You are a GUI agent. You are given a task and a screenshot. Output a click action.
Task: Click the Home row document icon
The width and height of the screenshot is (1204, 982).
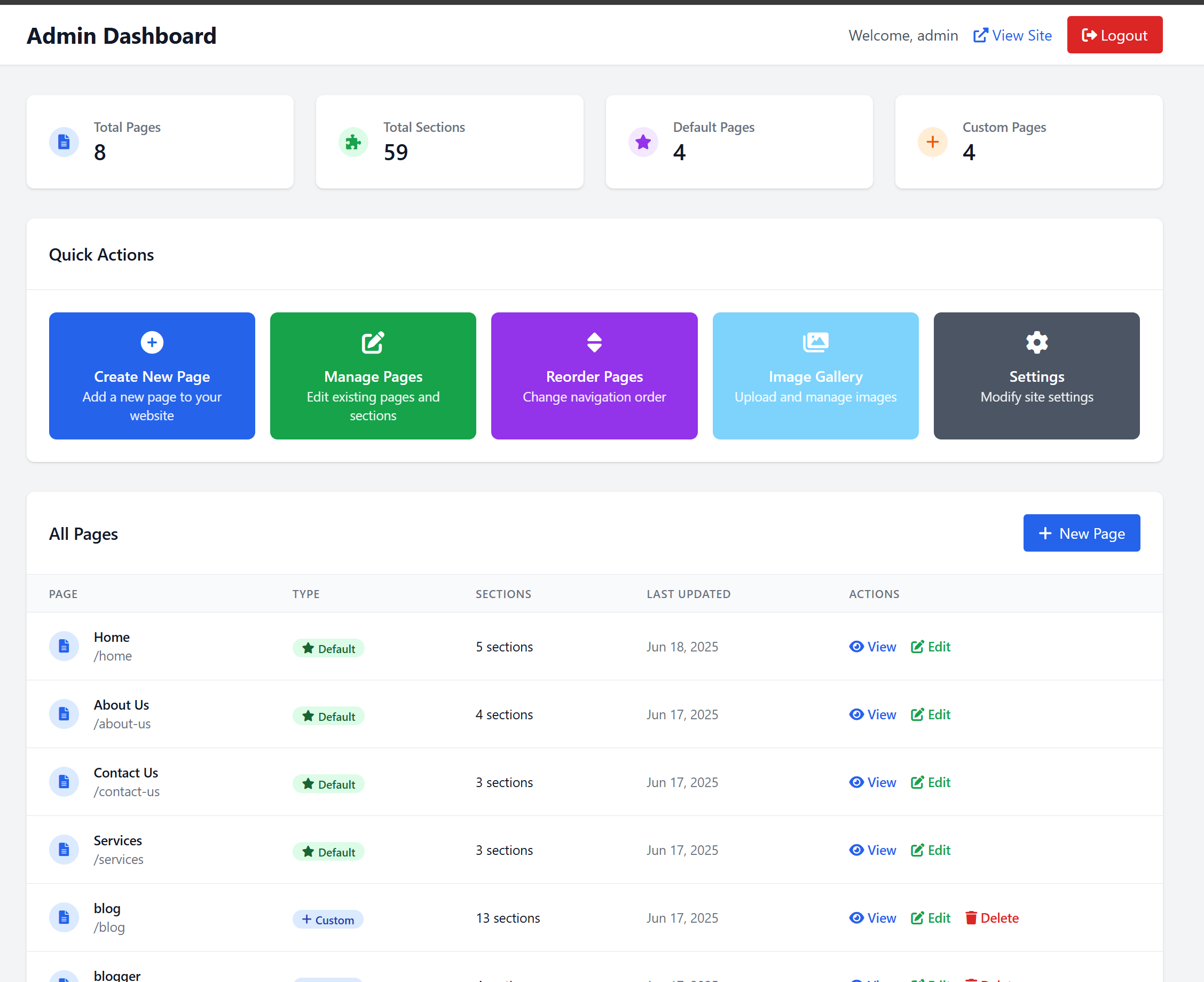click(64, 646)
